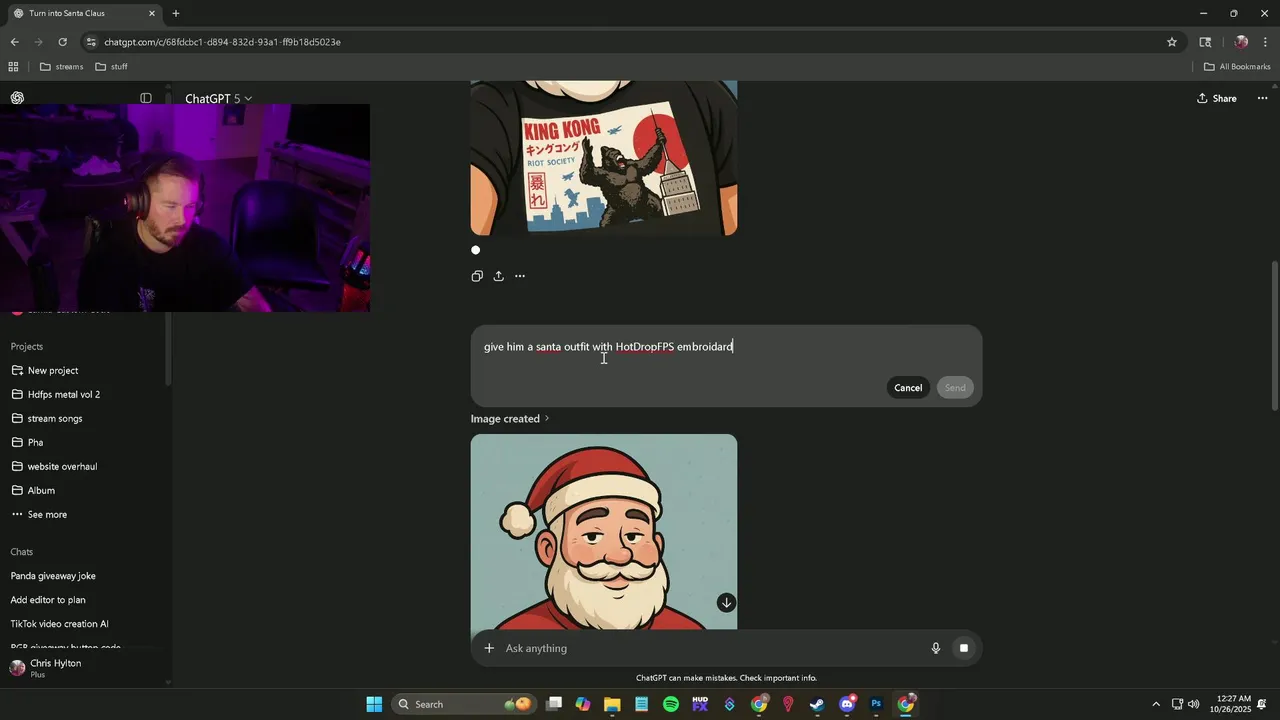The height and width of the screenshot is (720, 1280).
Task: Open the ChatGPT 5 model selector
Action: (218, 98)
